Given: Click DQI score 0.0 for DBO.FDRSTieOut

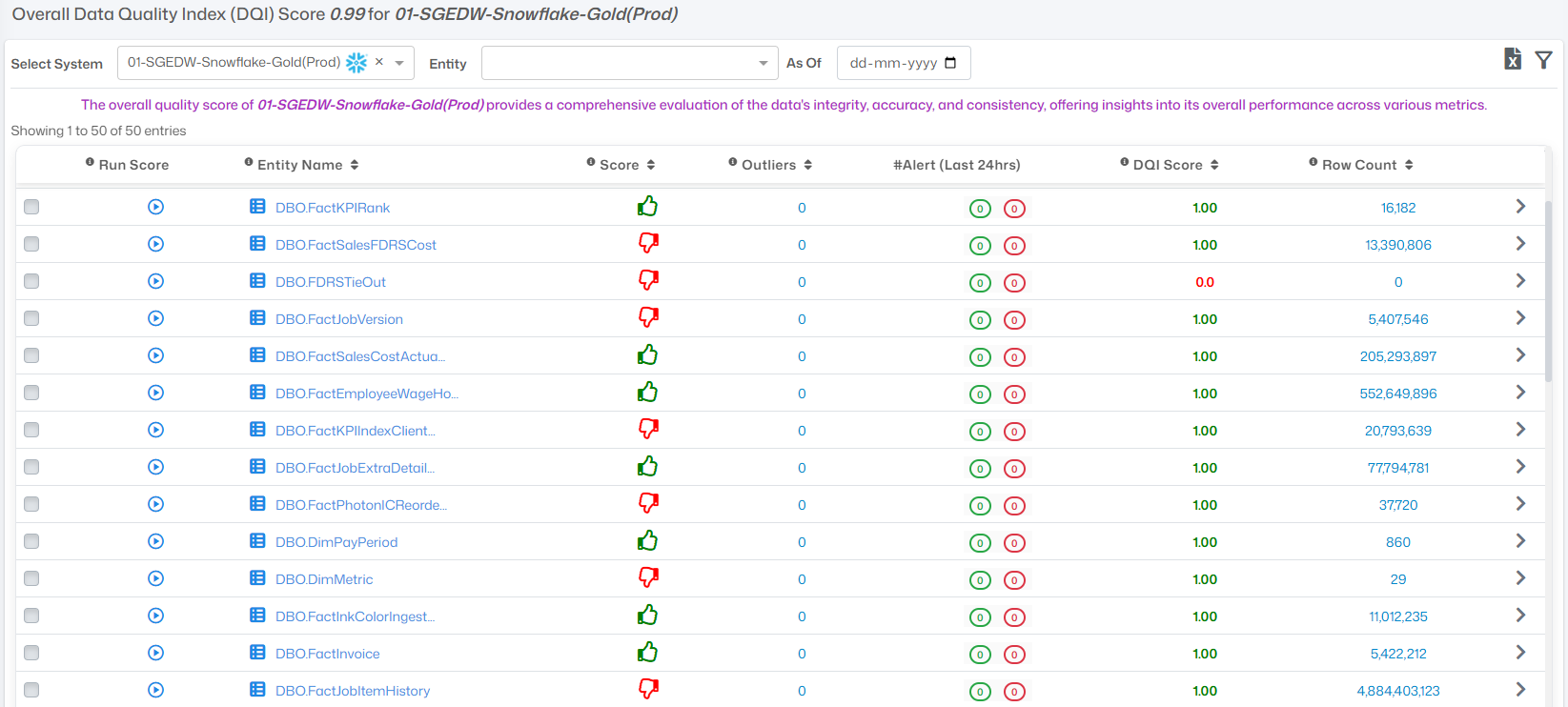Looking at the screenshot, I should 1205,282.
